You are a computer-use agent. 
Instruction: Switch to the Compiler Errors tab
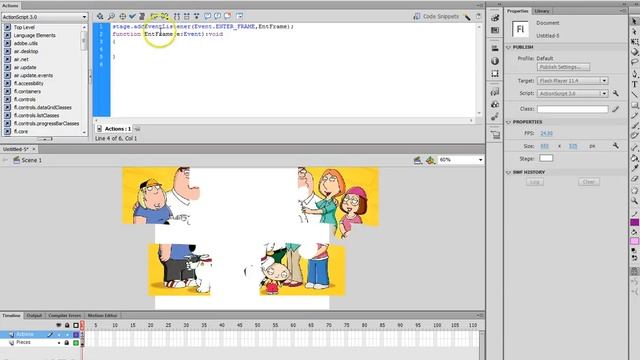pyautogui.click(x=64, y=316)
